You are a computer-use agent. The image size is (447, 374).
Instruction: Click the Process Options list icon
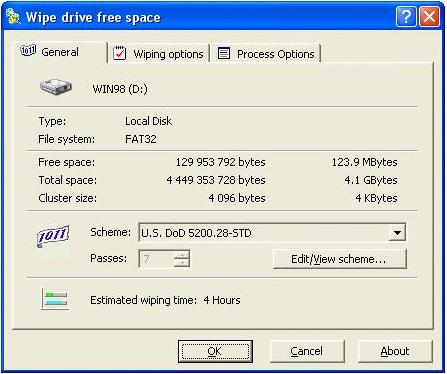pos(224,53)
